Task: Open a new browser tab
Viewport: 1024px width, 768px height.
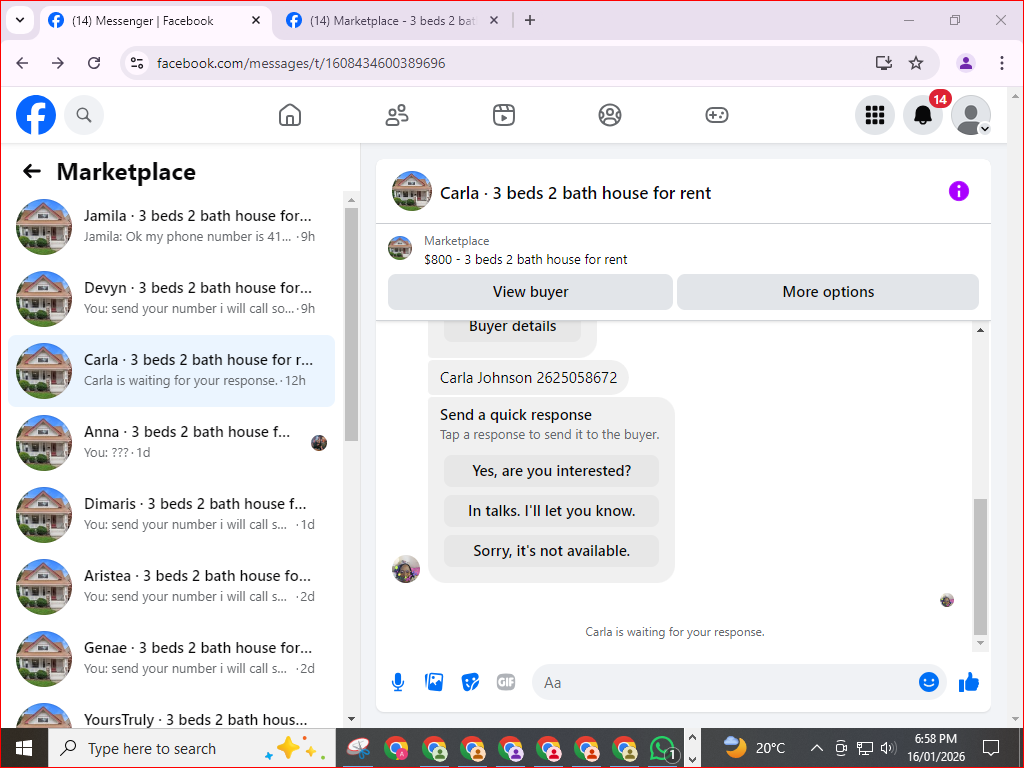Action: 530,21
